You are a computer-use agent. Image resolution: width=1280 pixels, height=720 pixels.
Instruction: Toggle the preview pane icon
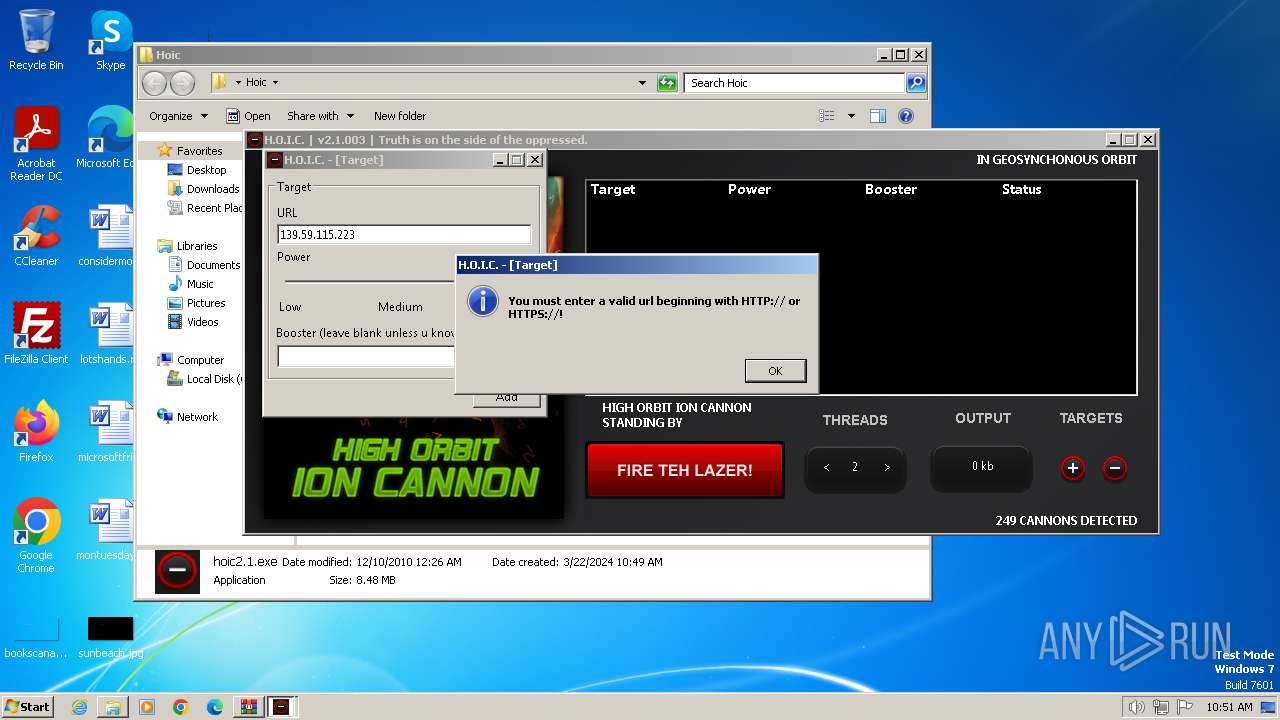point(878,116)
